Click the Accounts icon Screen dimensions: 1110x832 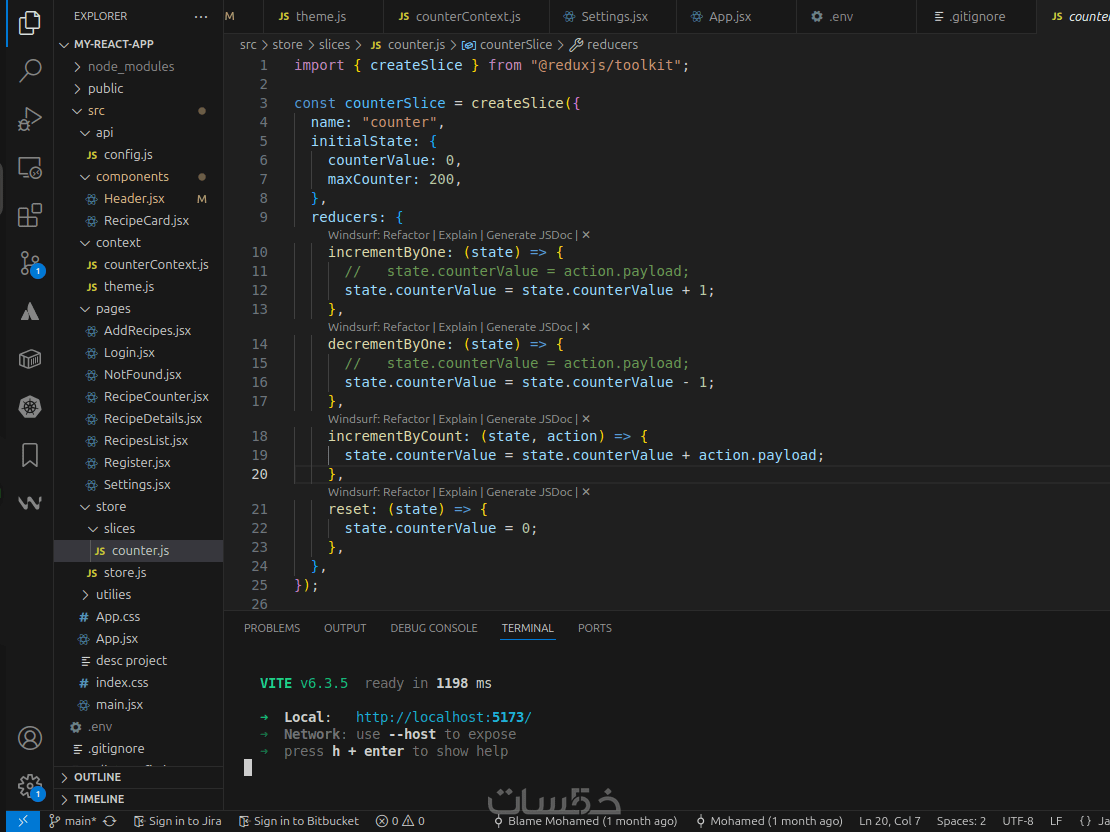point(30,739)
